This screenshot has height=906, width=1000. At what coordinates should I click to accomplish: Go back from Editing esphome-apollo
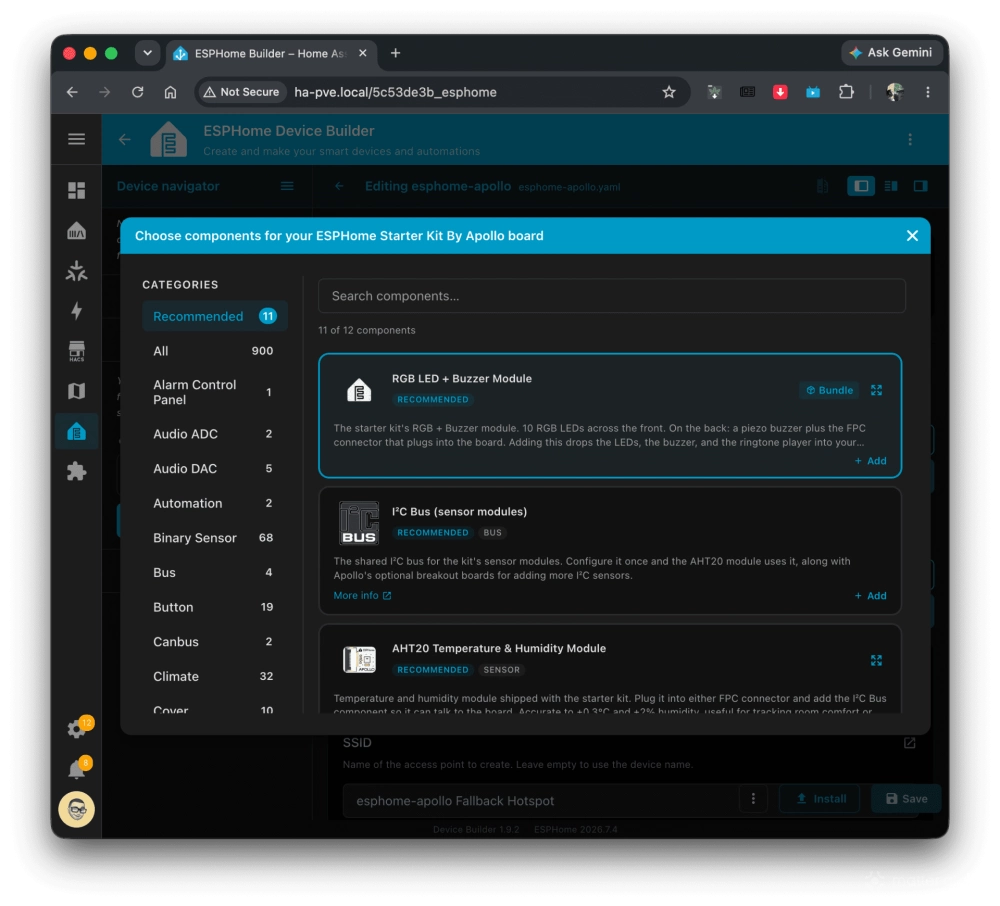pyautogui.click(x=339, y=186)
